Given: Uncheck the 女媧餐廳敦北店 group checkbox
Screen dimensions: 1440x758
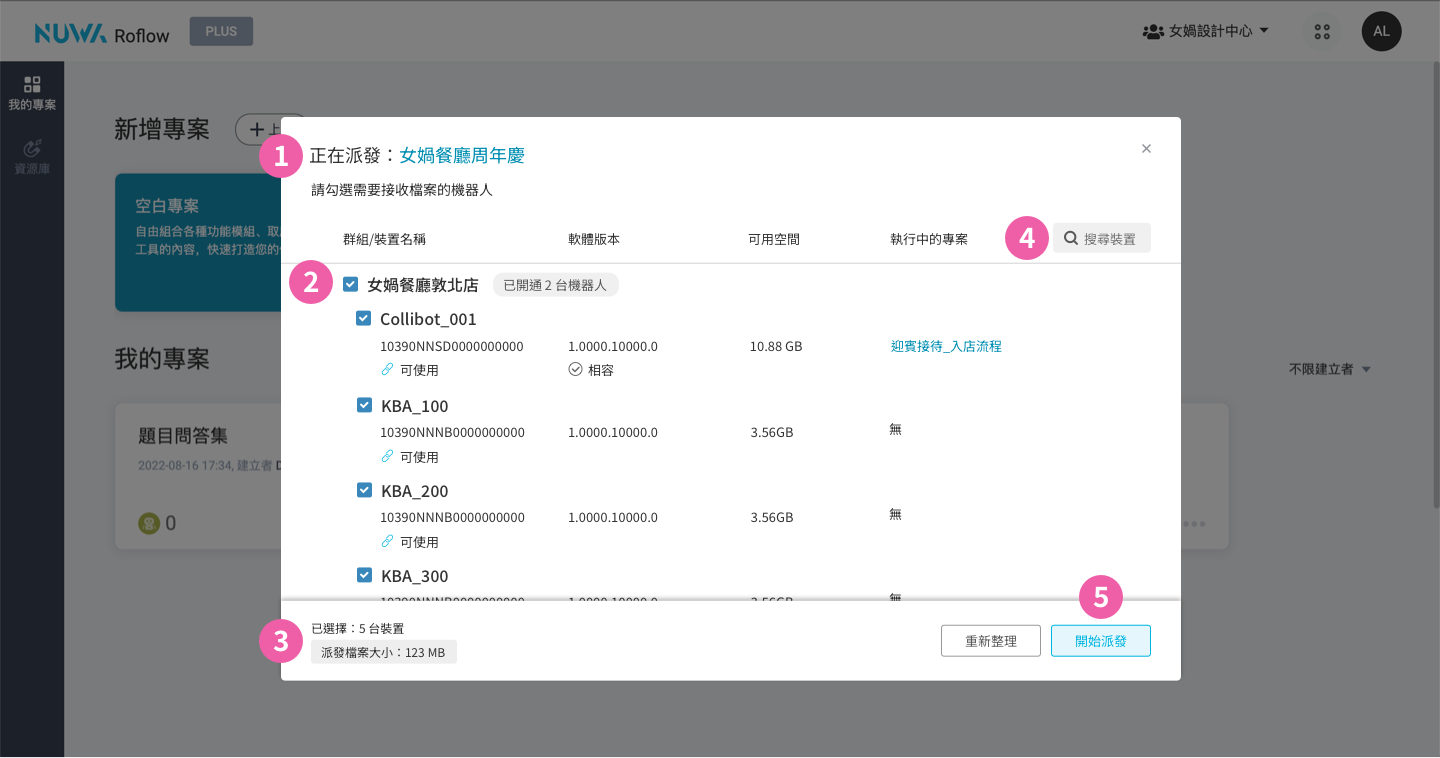Looking at the screenshot, I should (x=350, y=284).
